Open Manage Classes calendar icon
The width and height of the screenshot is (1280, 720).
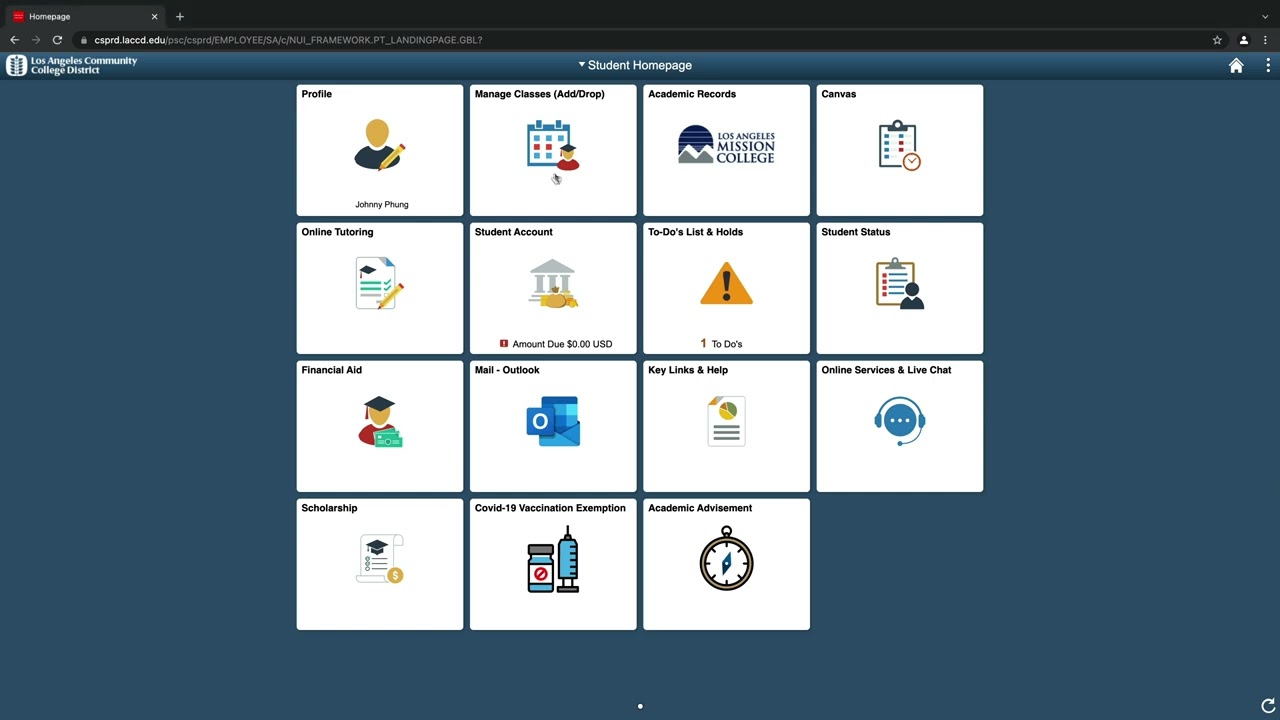coord(553,146)
